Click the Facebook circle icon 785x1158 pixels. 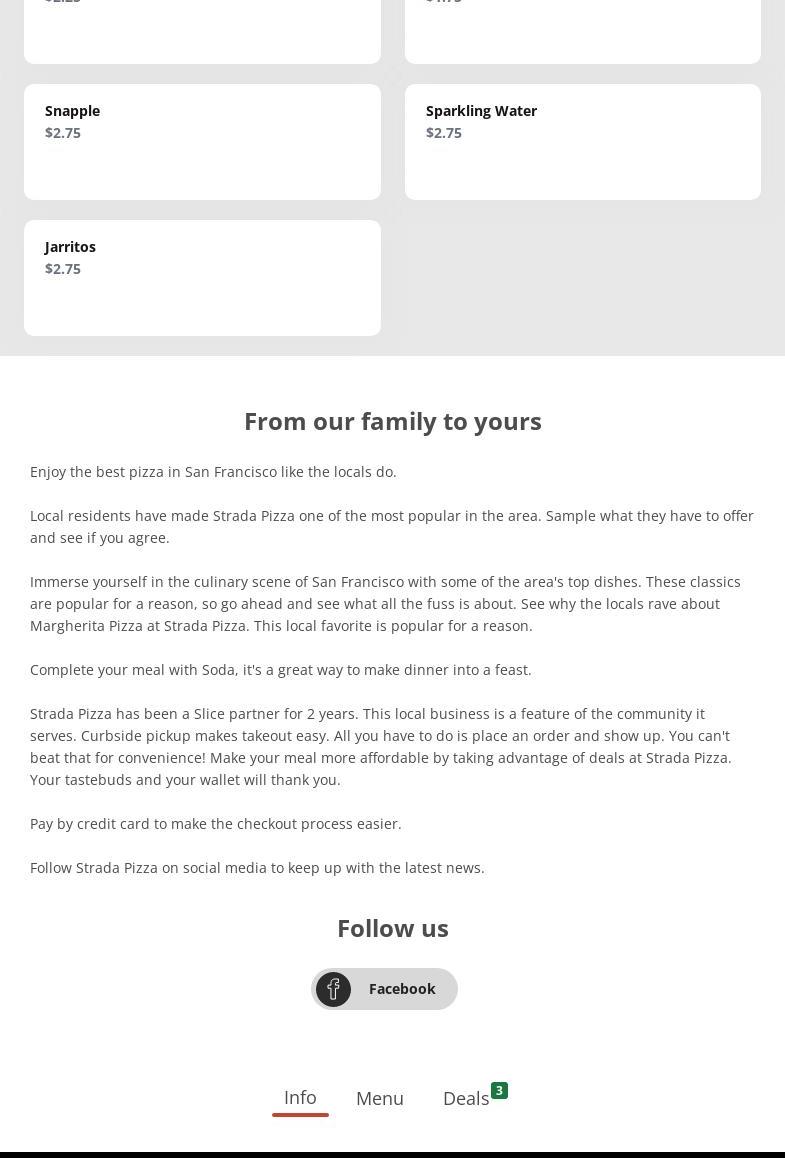coord(334,989)
